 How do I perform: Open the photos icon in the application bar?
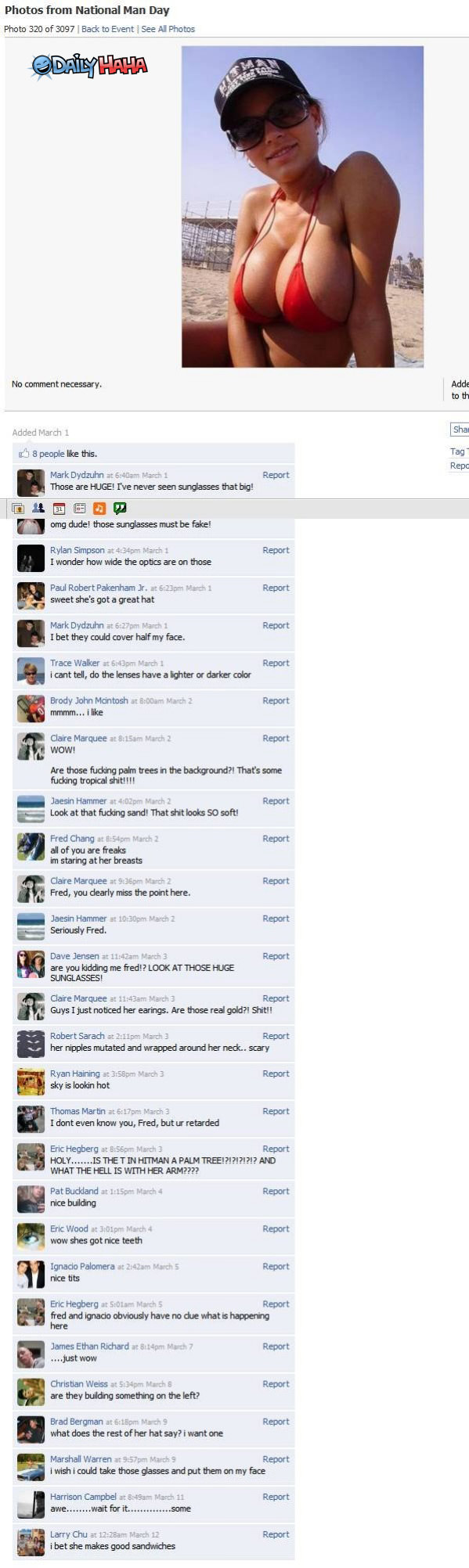(x=17, y=508)
